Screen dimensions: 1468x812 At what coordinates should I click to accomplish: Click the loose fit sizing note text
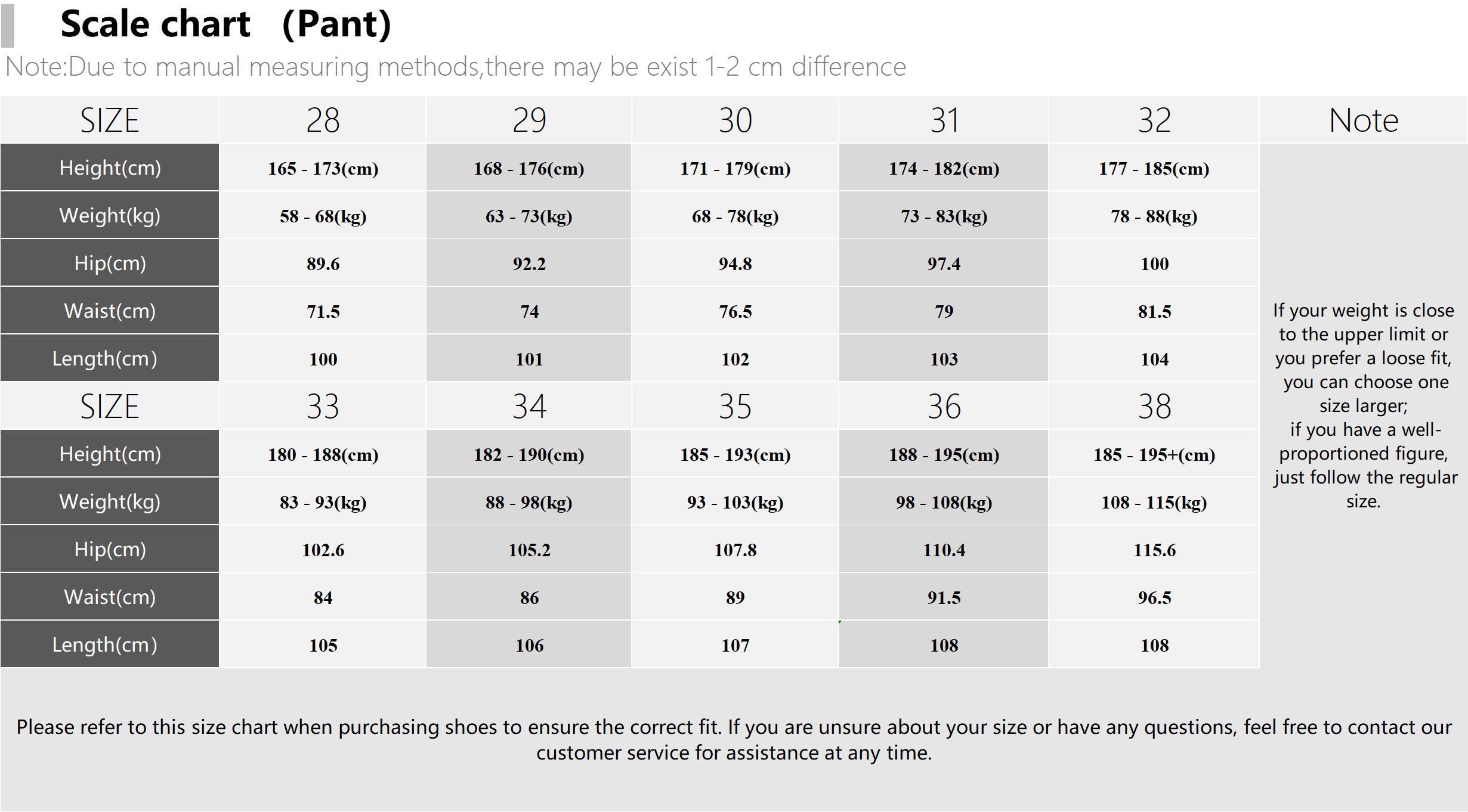tap(1364, 405)
